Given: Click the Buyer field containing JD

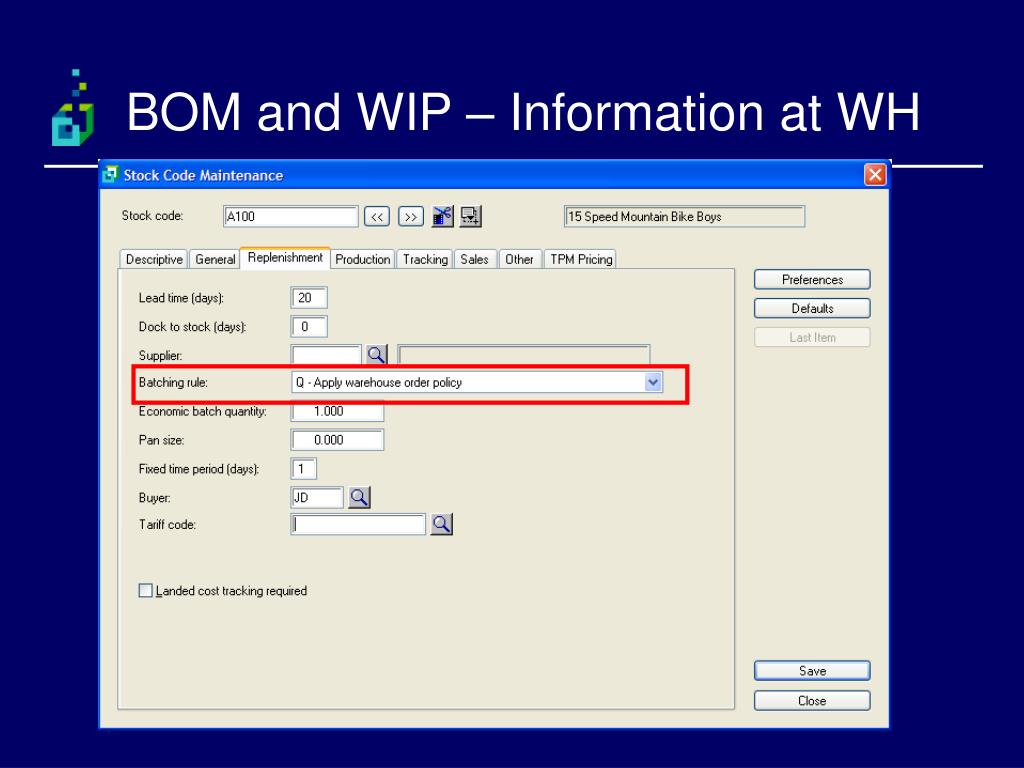Looking at the screenshot, I should pyautogui.click(x=317, y=498).
